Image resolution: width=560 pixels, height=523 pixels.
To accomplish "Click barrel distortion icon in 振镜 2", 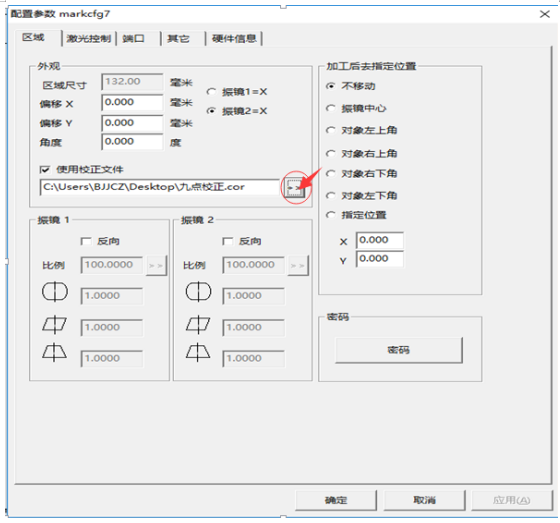I will click(x=198, y=292).
